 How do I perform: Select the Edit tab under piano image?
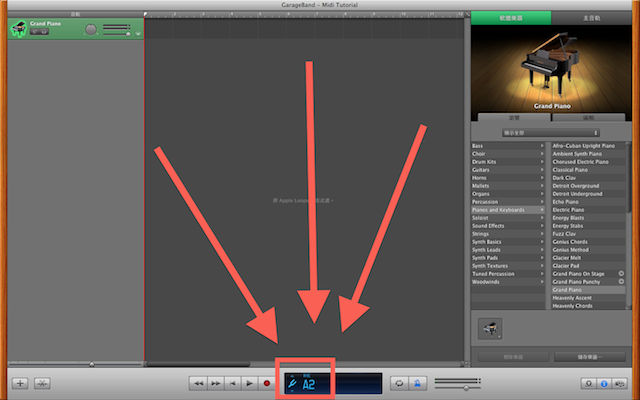588,118
